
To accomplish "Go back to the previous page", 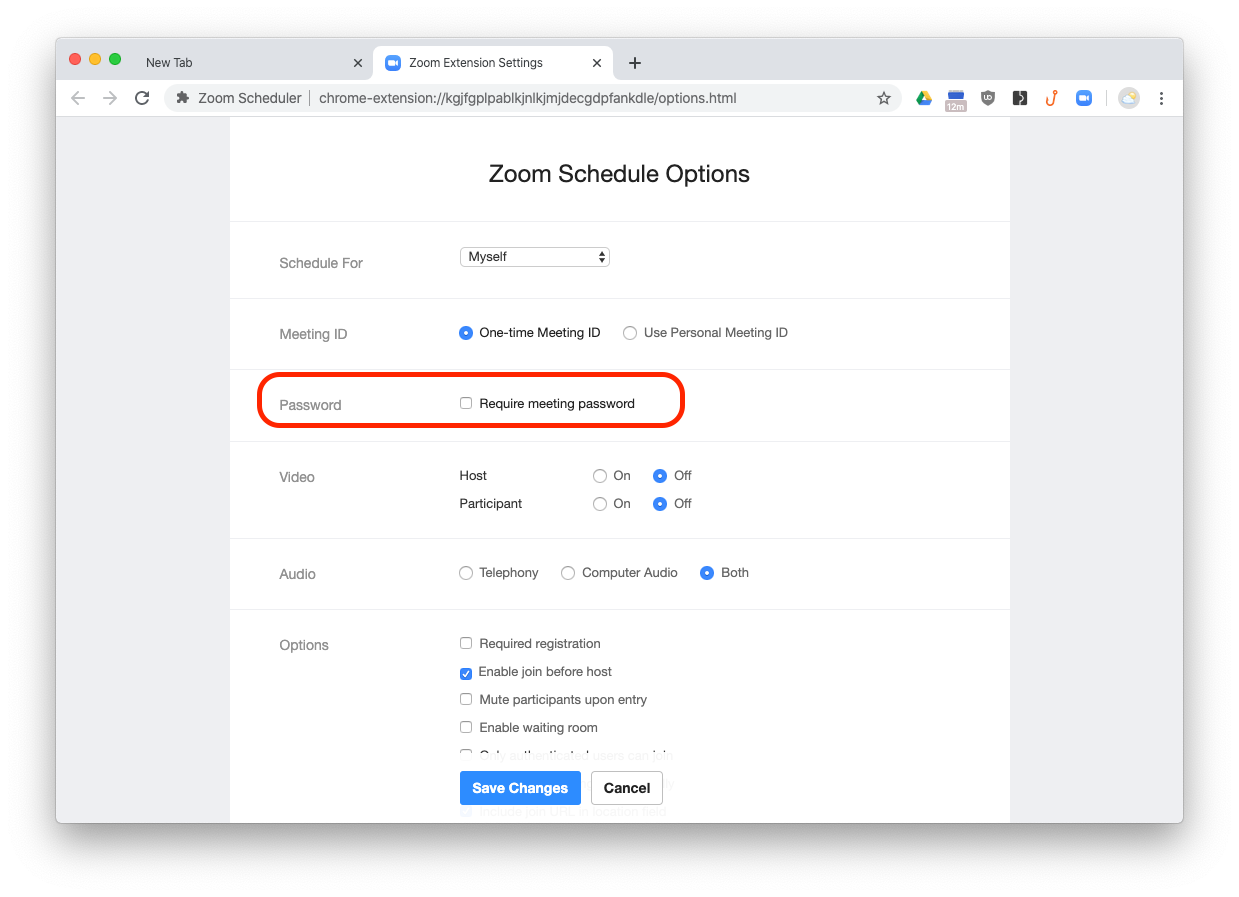I will [x=78, y=98].
